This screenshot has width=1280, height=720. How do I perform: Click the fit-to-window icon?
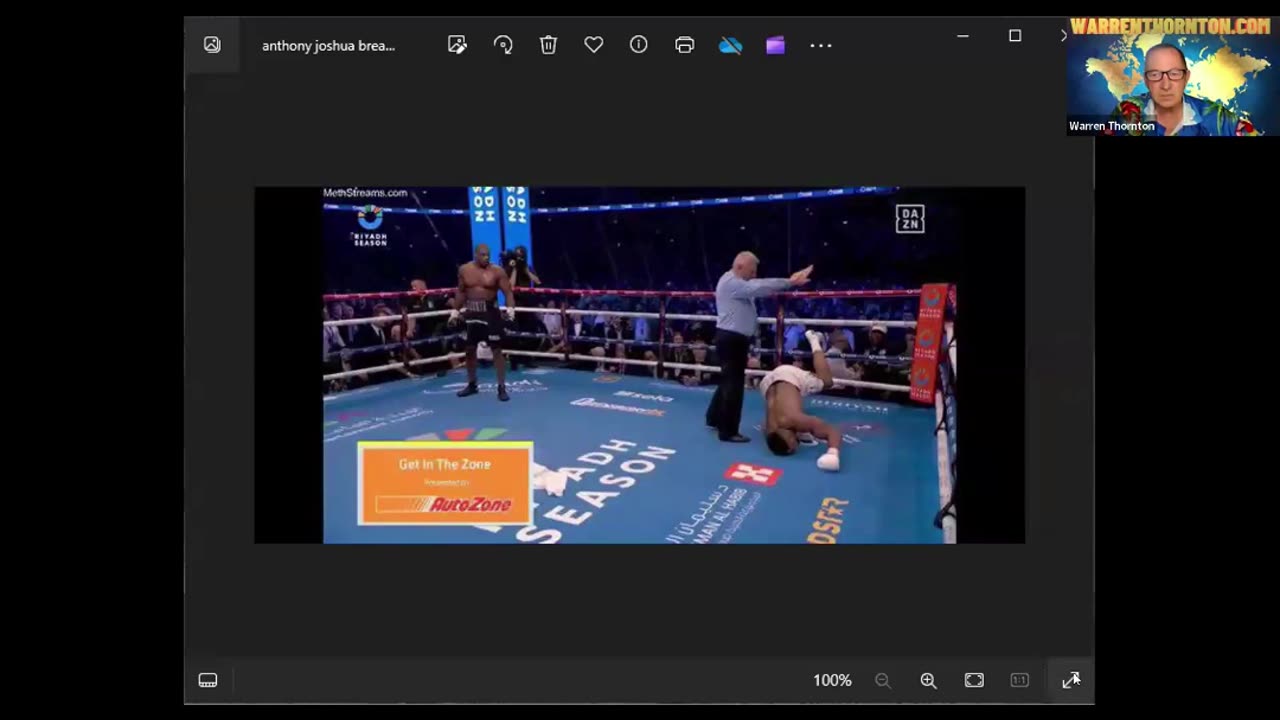pyautogui.click(x=974, y=680)
